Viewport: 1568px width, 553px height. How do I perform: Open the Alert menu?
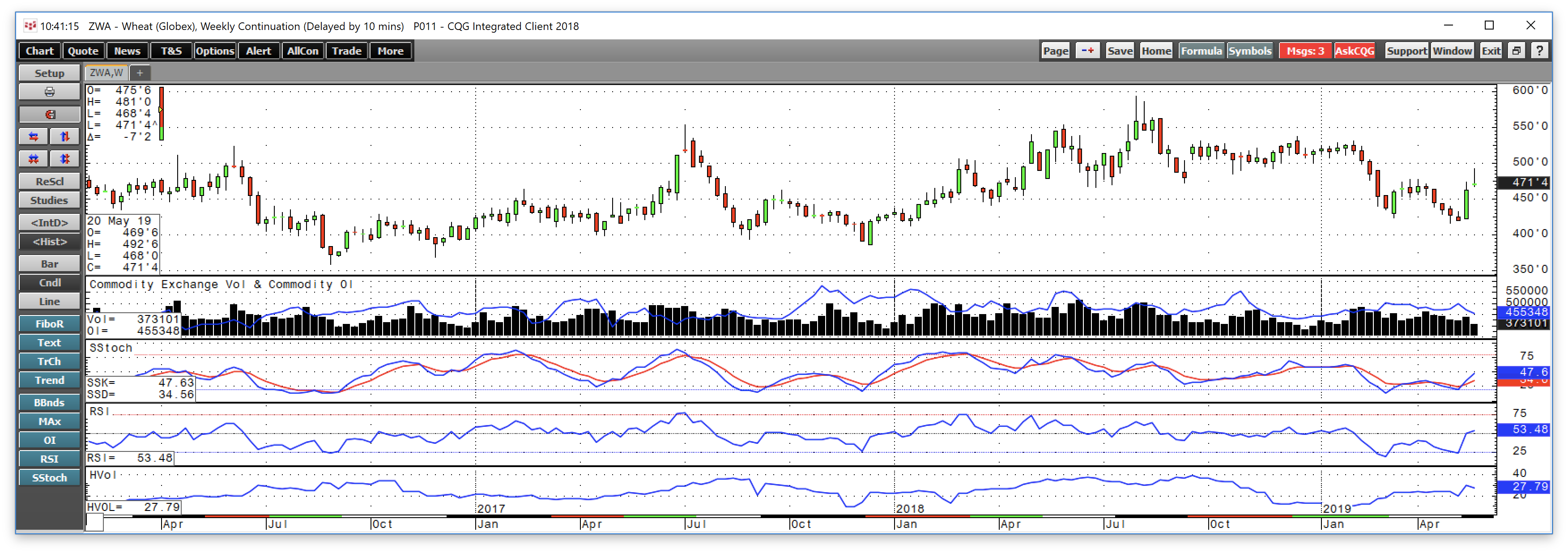[259, 51]
